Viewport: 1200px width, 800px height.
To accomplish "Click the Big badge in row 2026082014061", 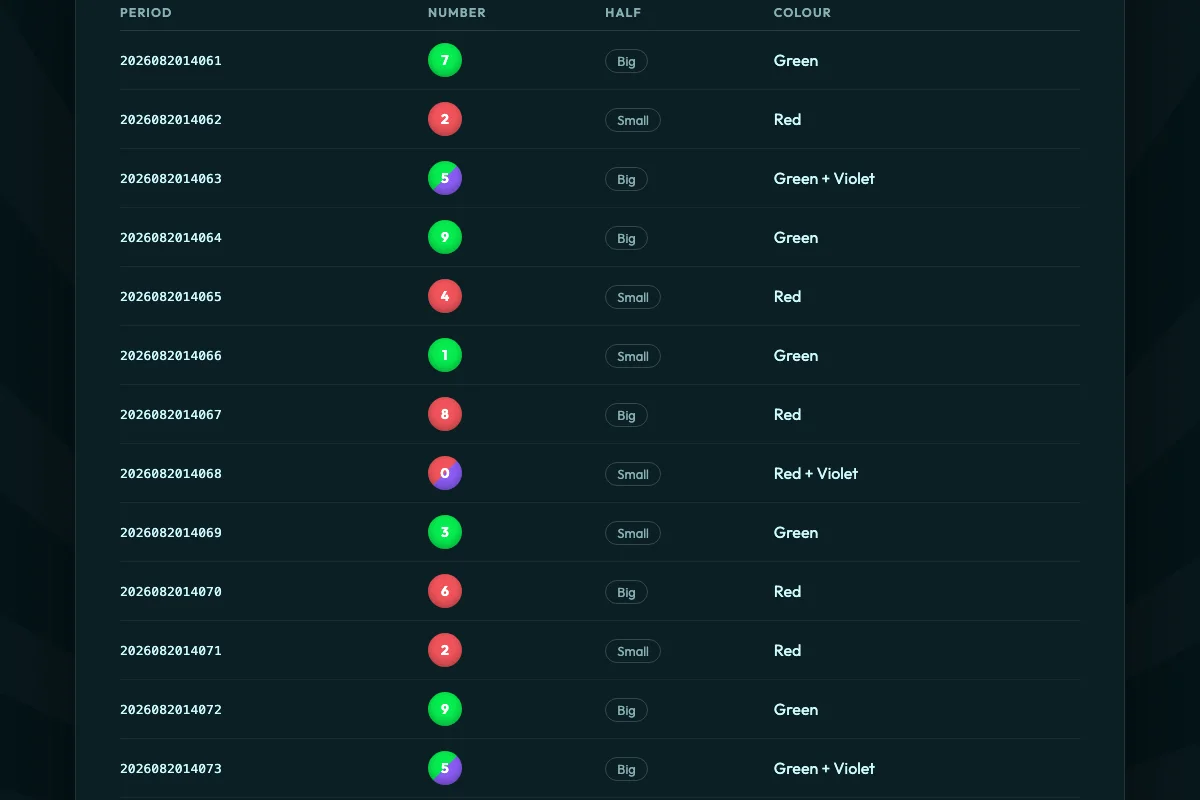I will coord(626,62).
